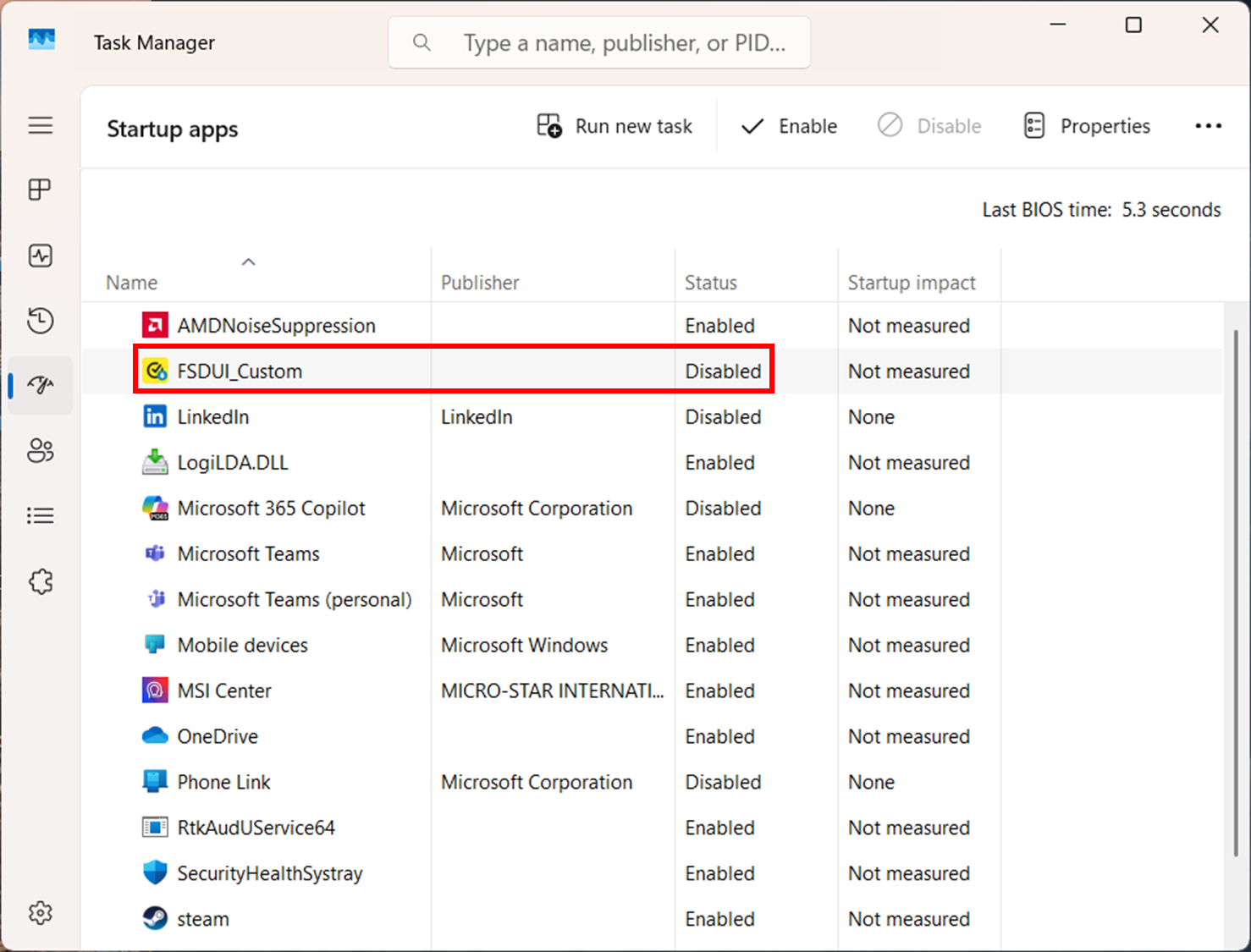
Task: Open the Services page icon
Action: (40, 581)
